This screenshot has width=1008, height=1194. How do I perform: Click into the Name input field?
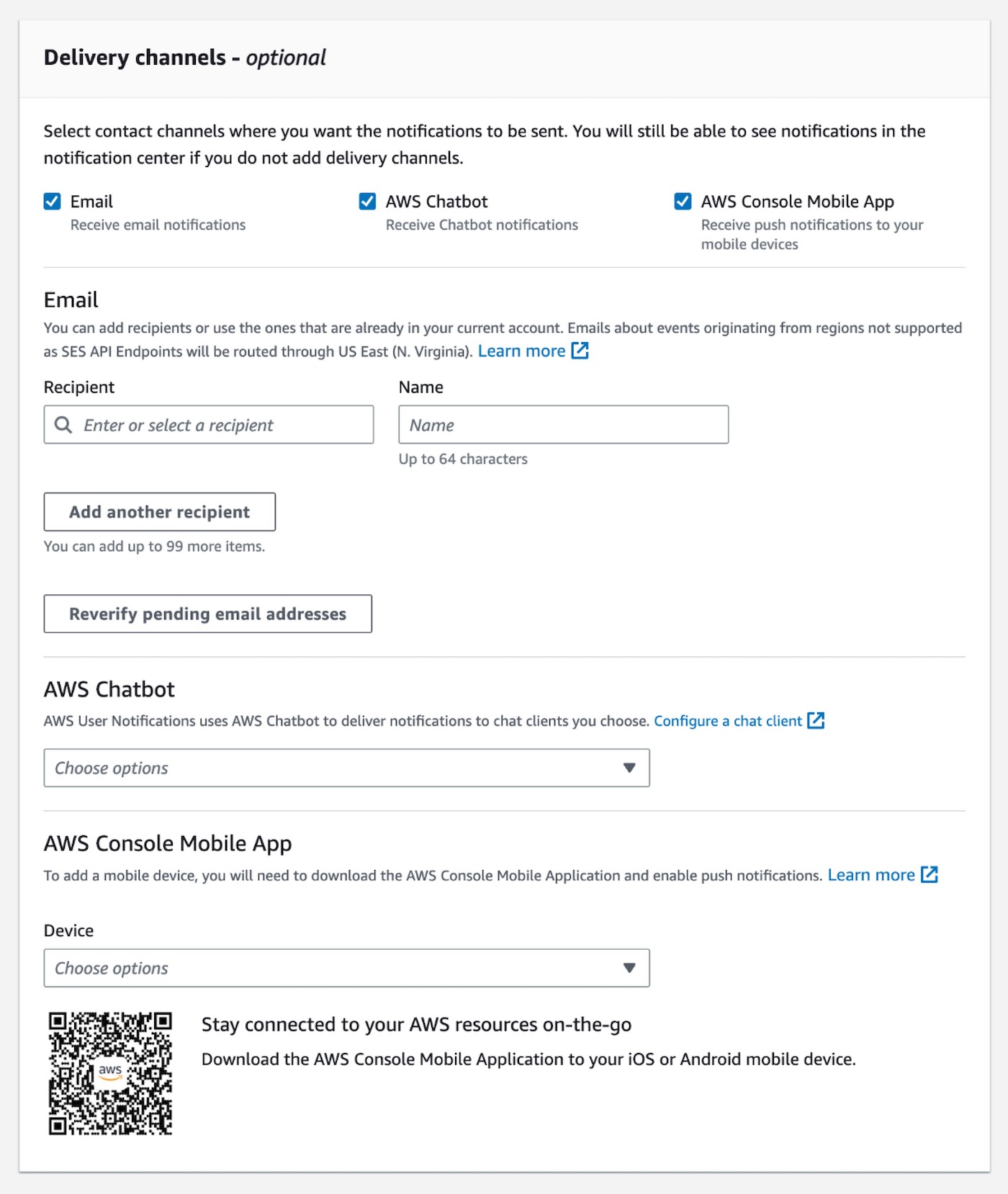point(563,425)
